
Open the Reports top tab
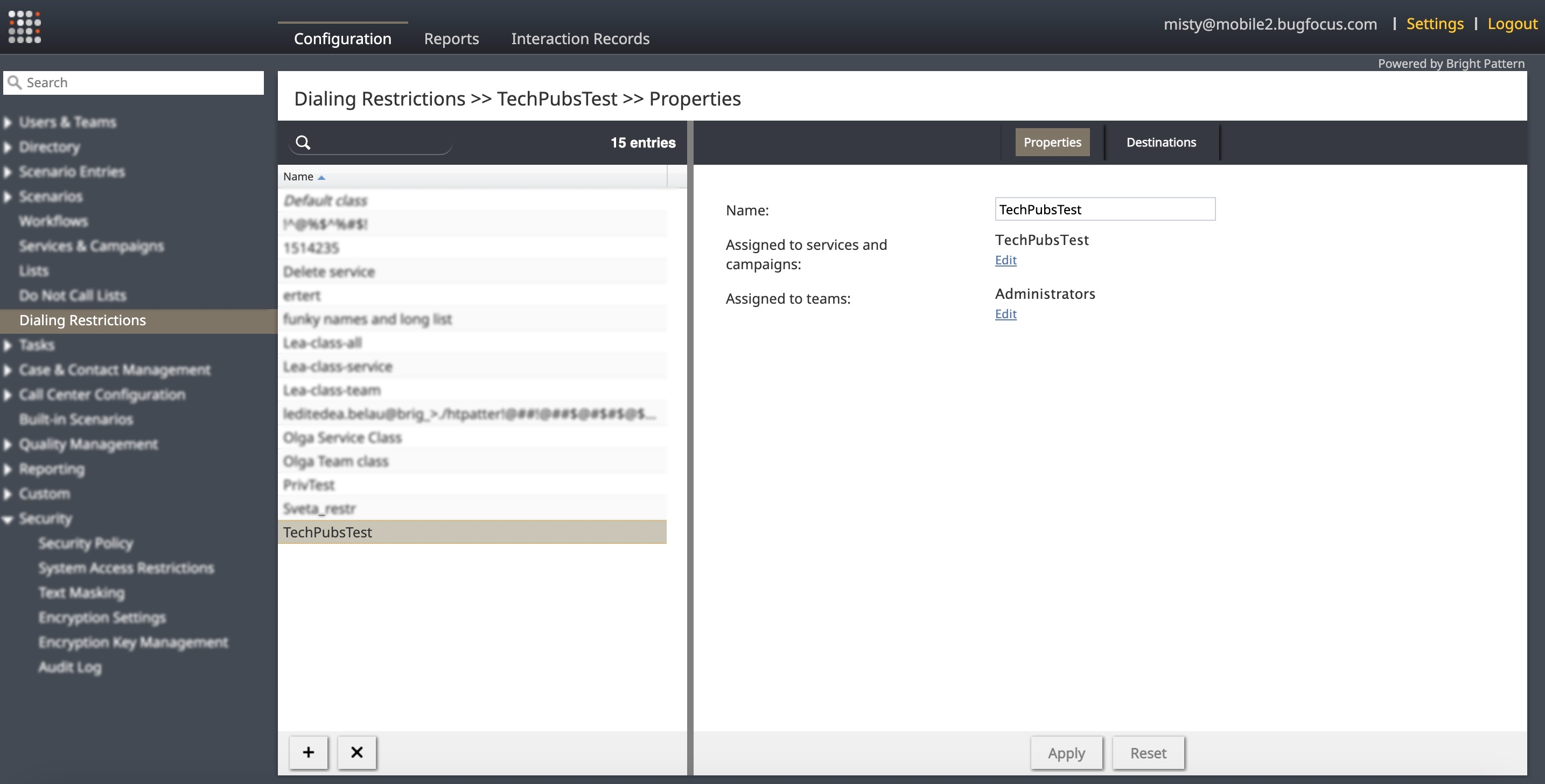pyautogui.click(x=452, y=38)
